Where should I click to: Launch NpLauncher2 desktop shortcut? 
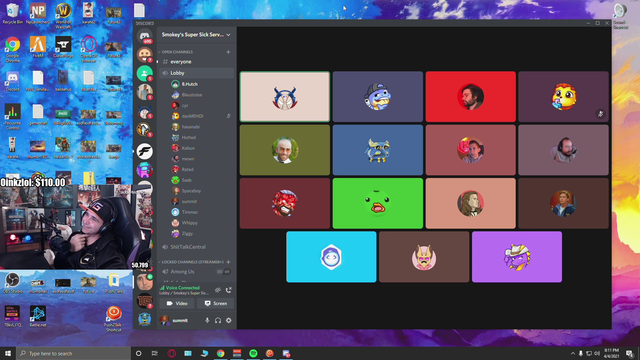38,13
